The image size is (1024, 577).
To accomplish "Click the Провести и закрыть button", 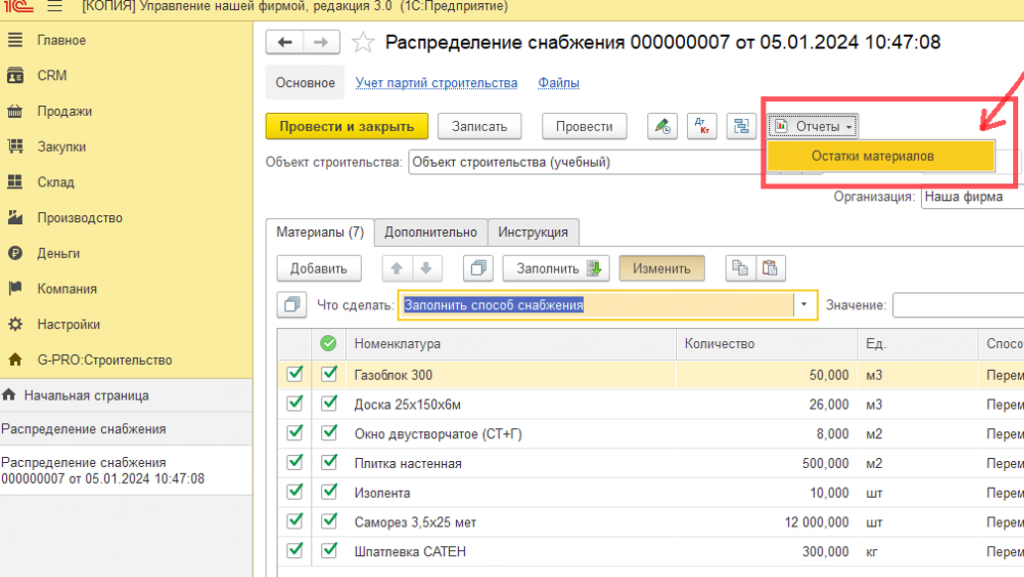I will tap(346, 126).
